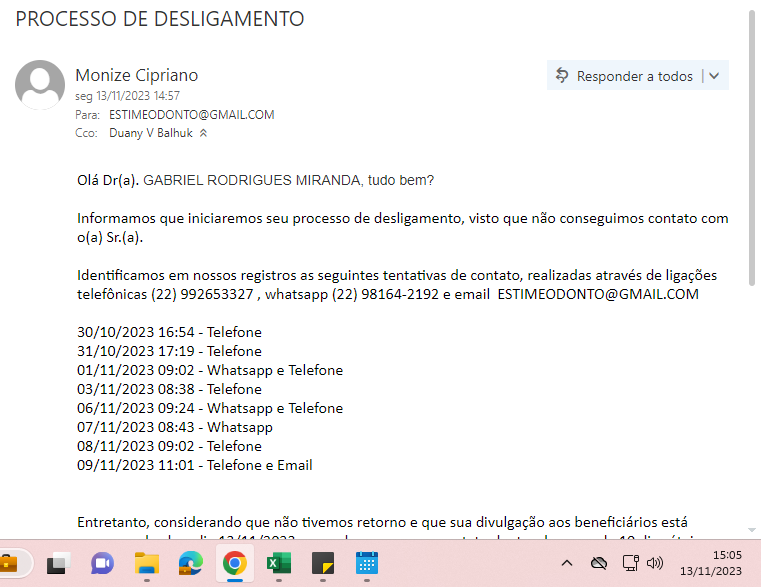Show hidden system tray icons

coord(566,563)
